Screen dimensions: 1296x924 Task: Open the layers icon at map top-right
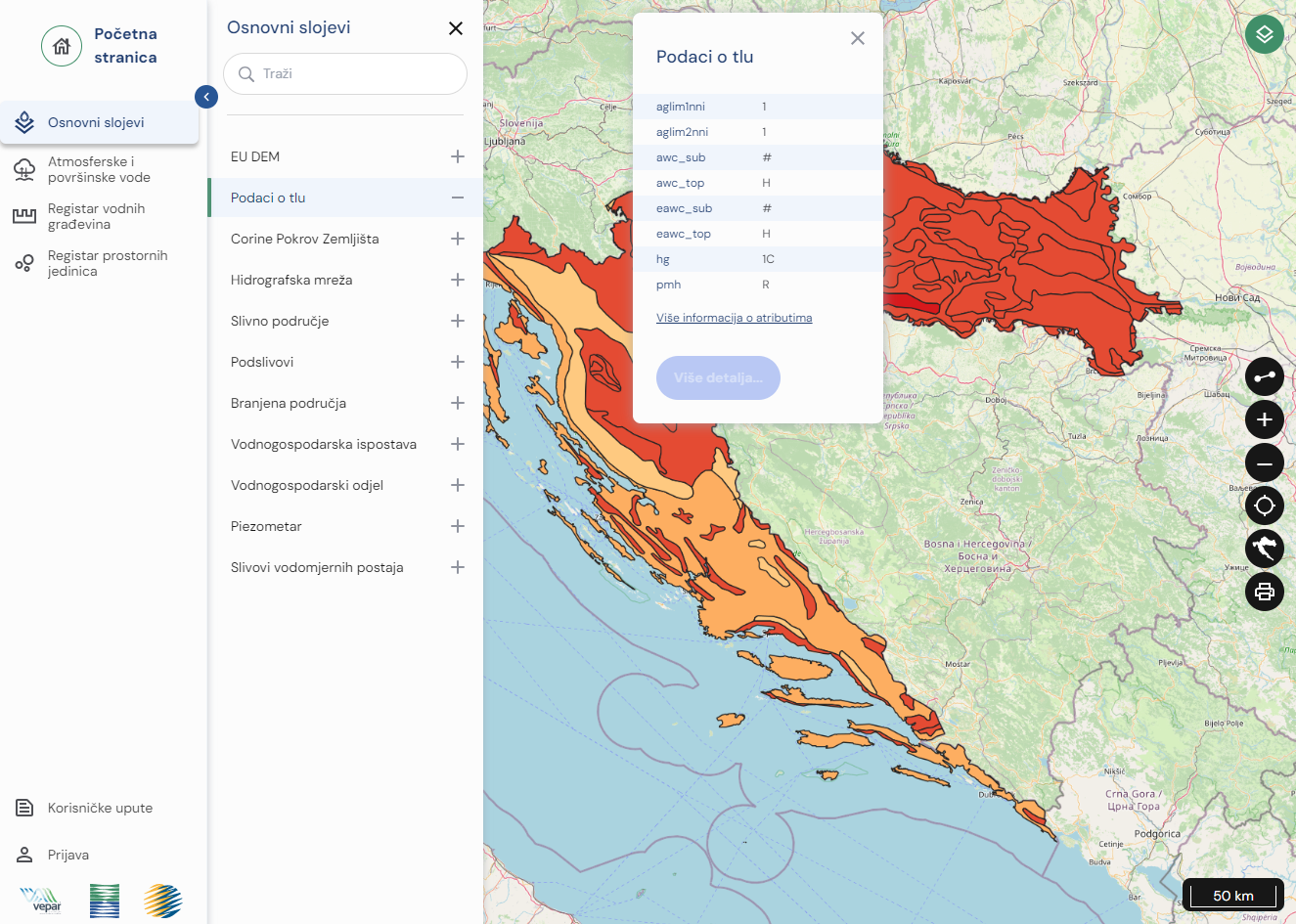click(1264, 34)
